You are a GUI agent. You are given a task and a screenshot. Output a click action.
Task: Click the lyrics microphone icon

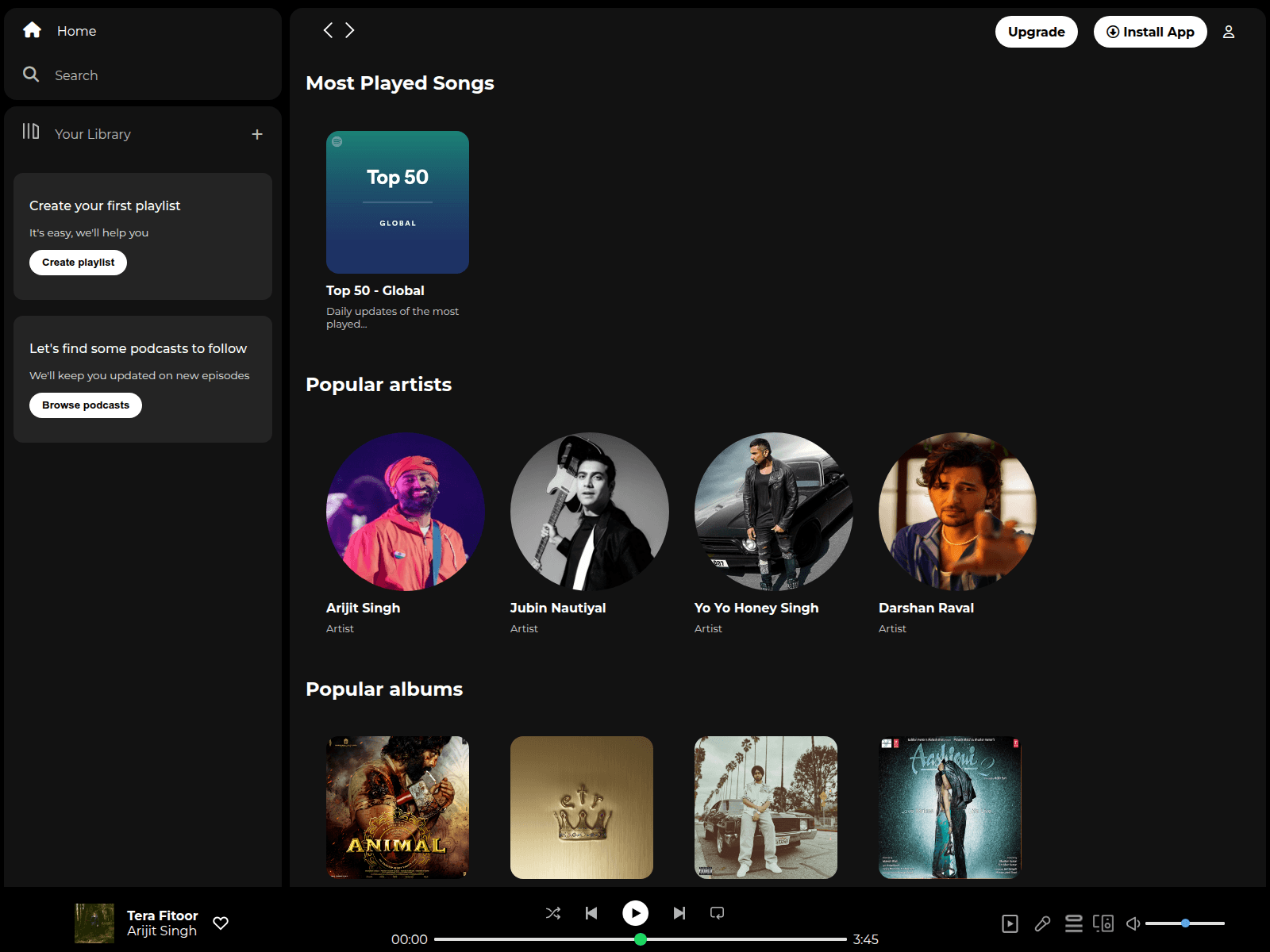click(1042, 923)
